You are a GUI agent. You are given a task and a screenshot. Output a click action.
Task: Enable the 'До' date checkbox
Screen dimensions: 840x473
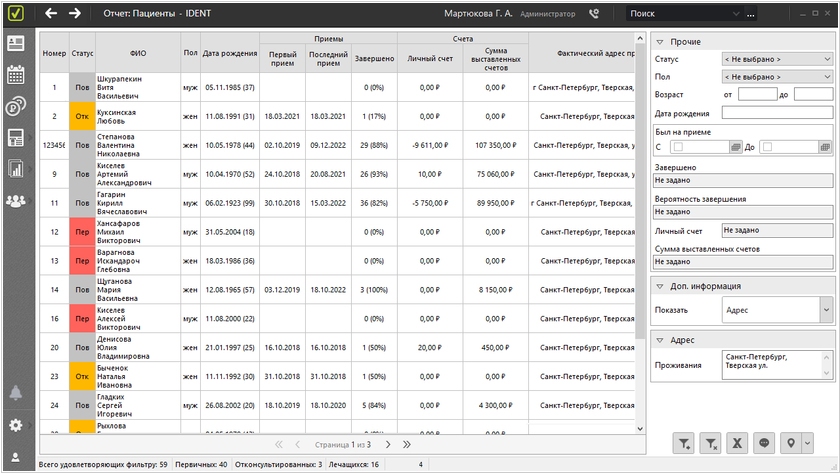767,147
